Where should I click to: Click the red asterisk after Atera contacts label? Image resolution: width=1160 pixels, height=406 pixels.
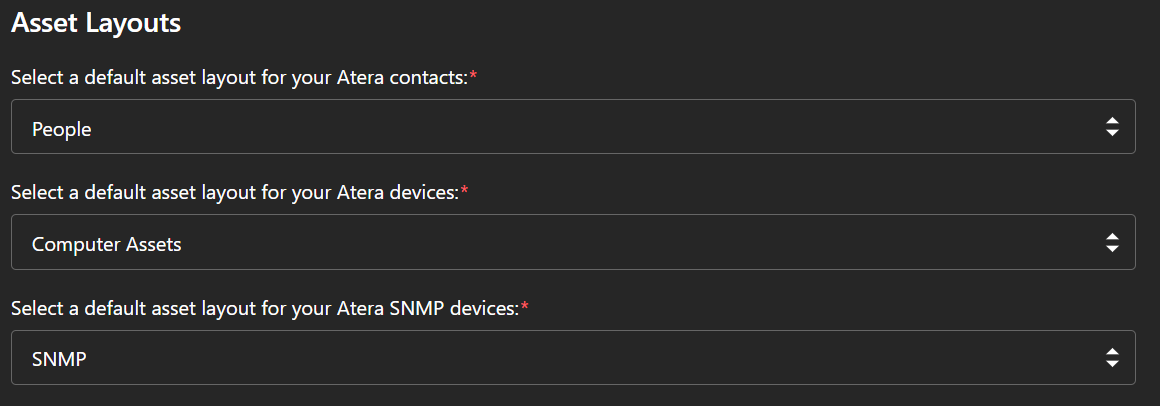[x=474, y=76]
